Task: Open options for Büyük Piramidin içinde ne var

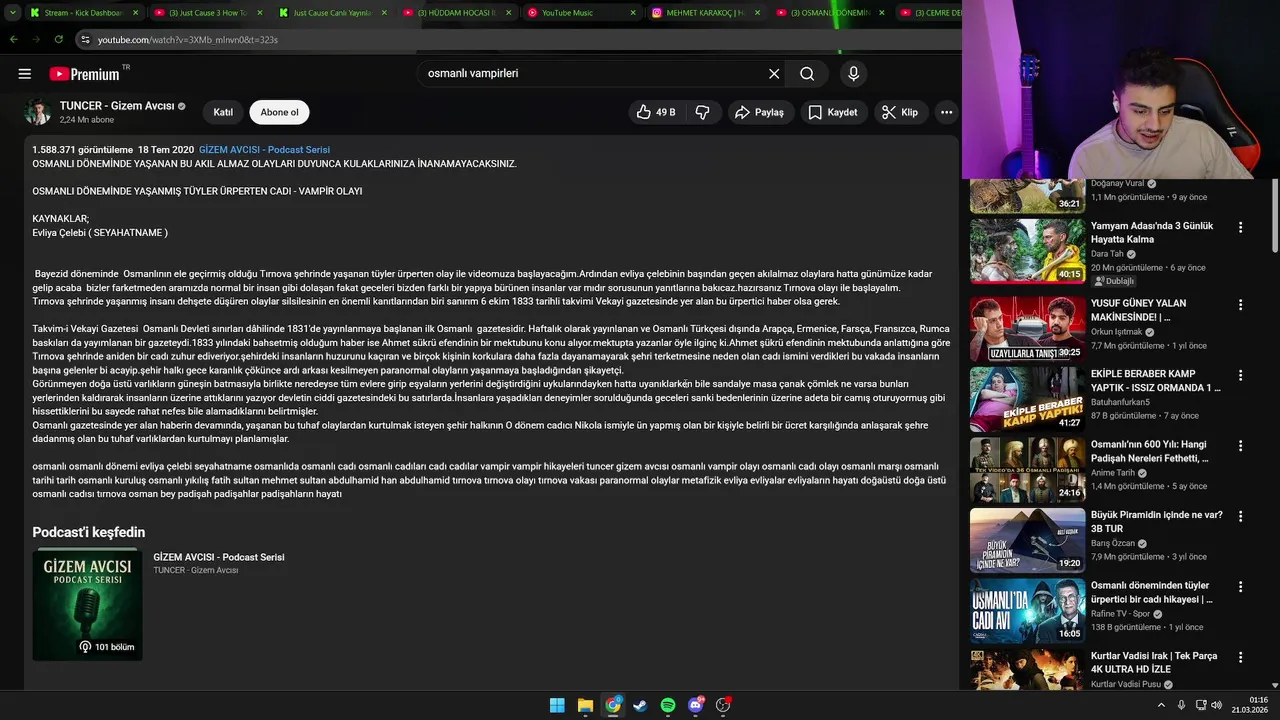Action: coord(1241,517)
